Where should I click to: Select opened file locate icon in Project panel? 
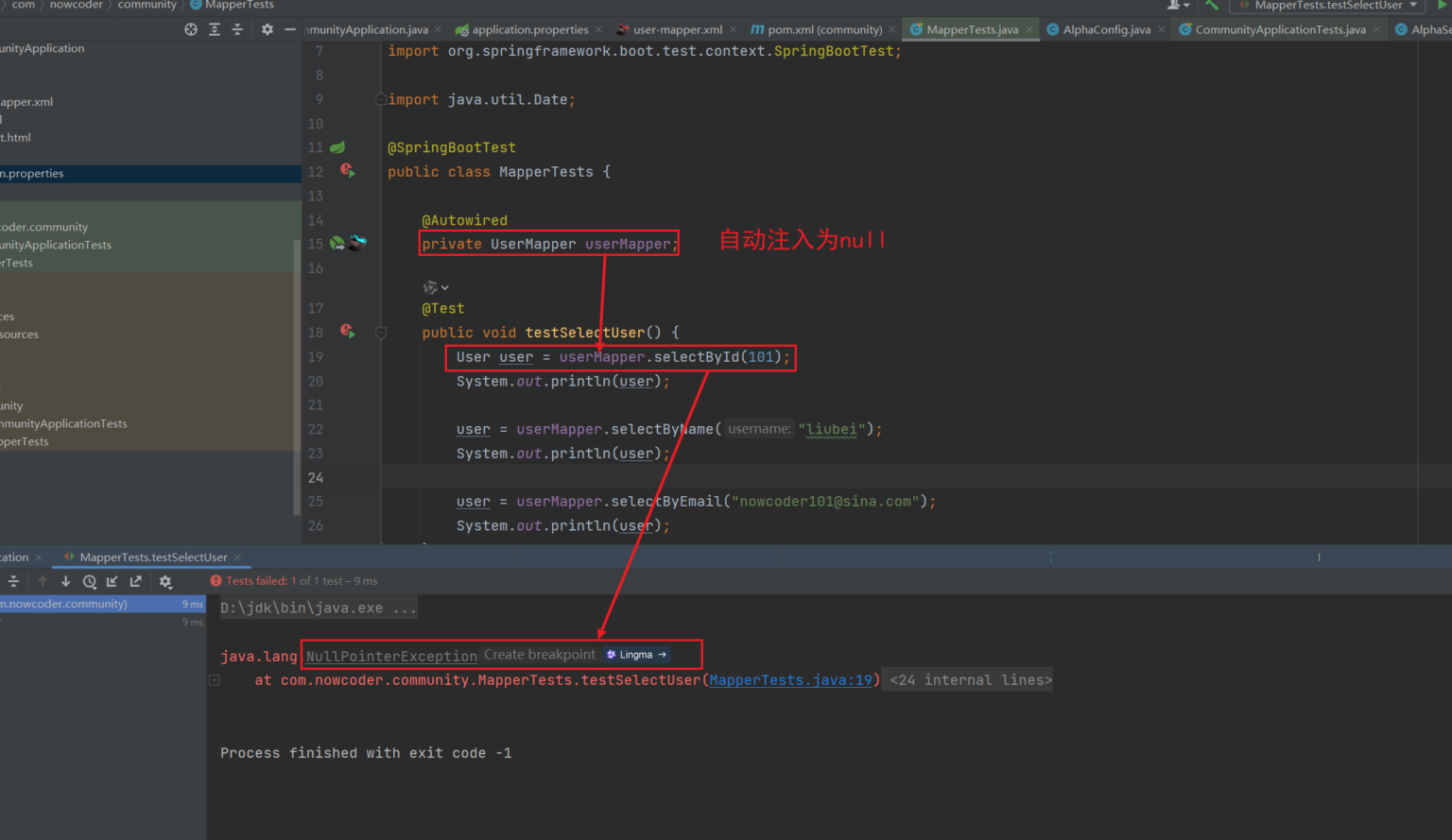pyautogui.click(x=191, y=29)
